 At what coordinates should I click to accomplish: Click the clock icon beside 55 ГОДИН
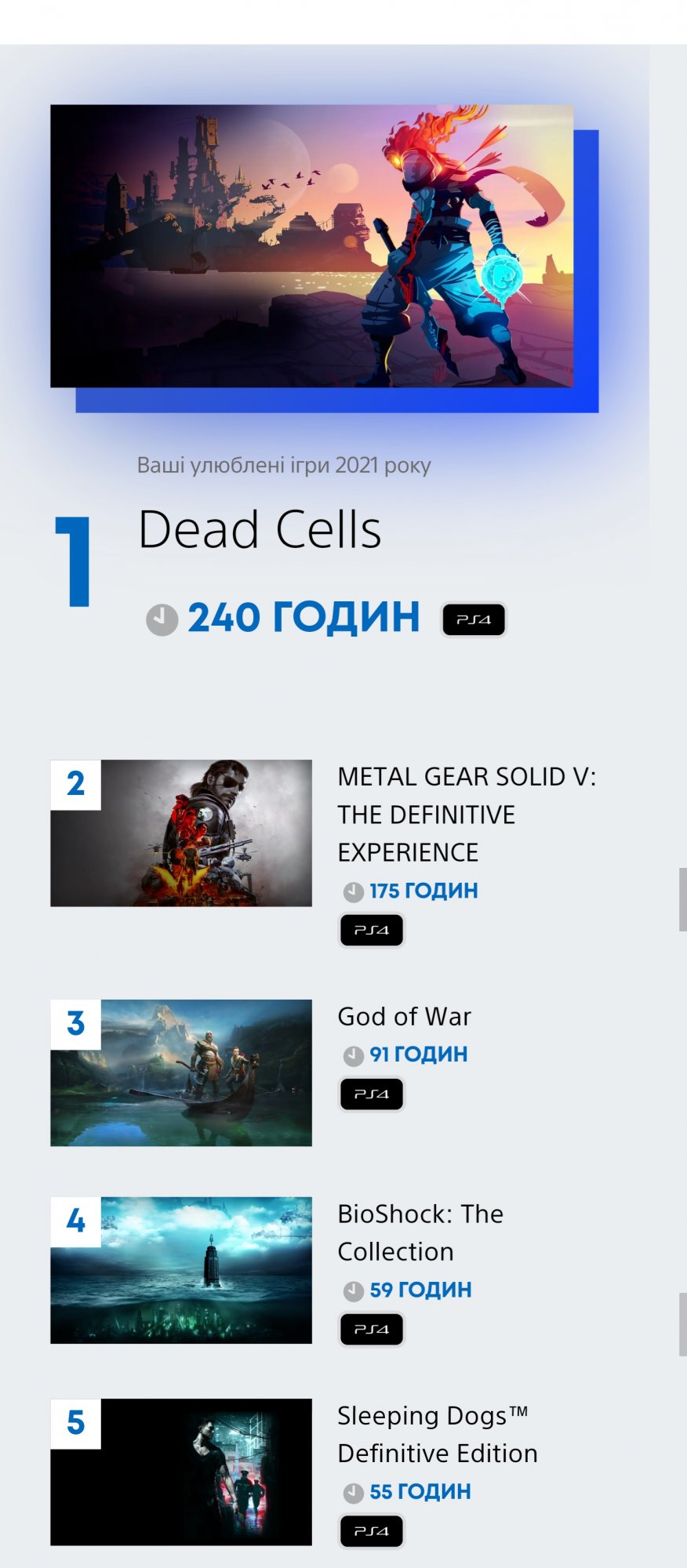[354, 1492]
